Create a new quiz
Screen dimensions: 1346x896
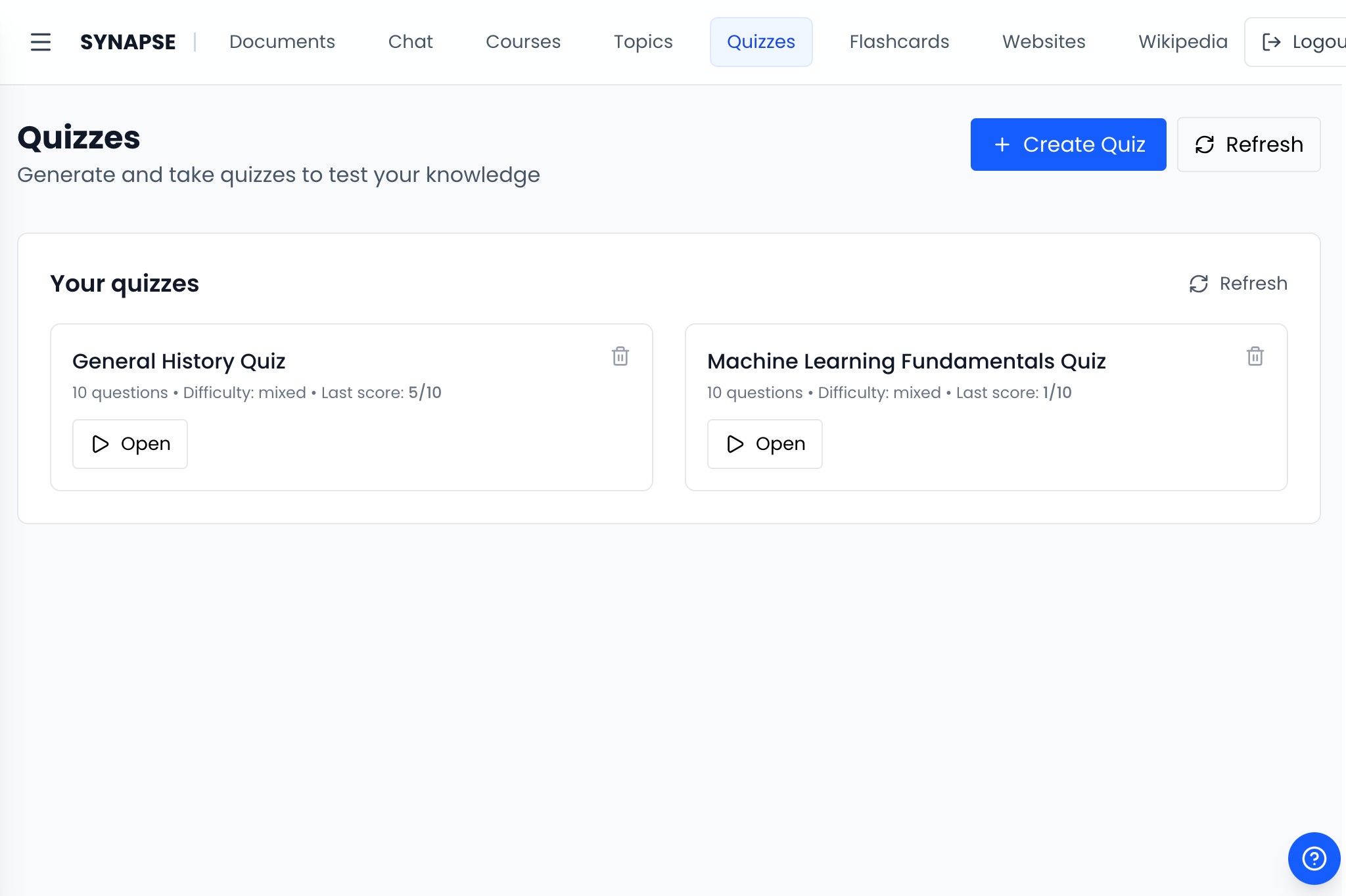pyautogui.click(x=1068, y=145)
